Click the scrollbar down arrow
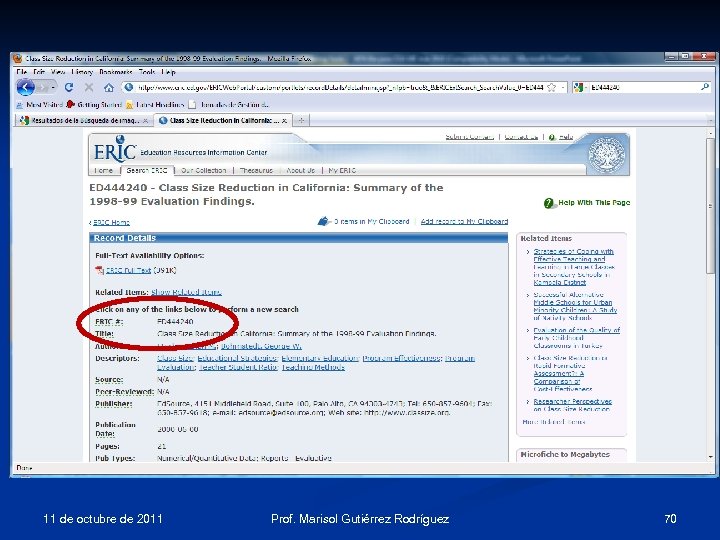Screen dimensions: 720x540 point(711,457)
